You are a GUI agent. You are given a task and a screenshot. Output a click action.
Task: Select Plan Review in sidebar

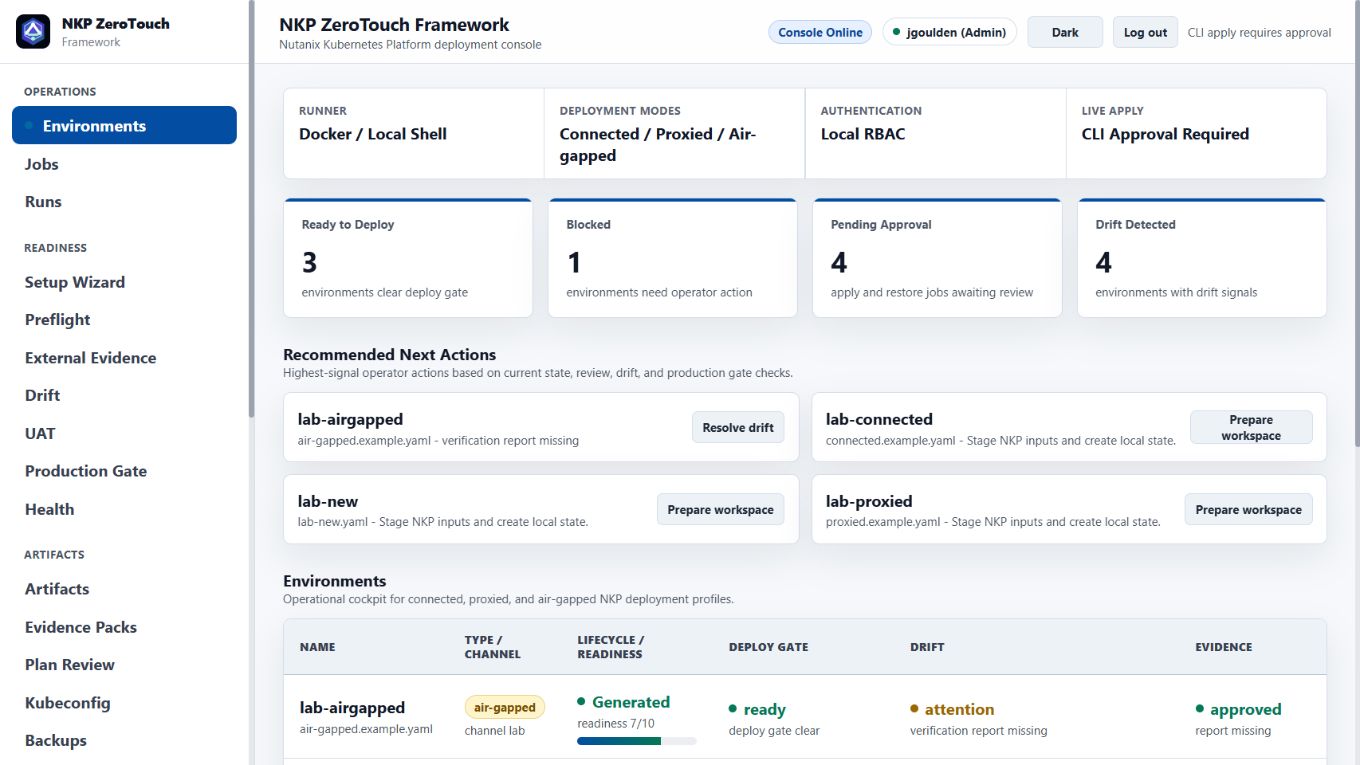point(70,664)
